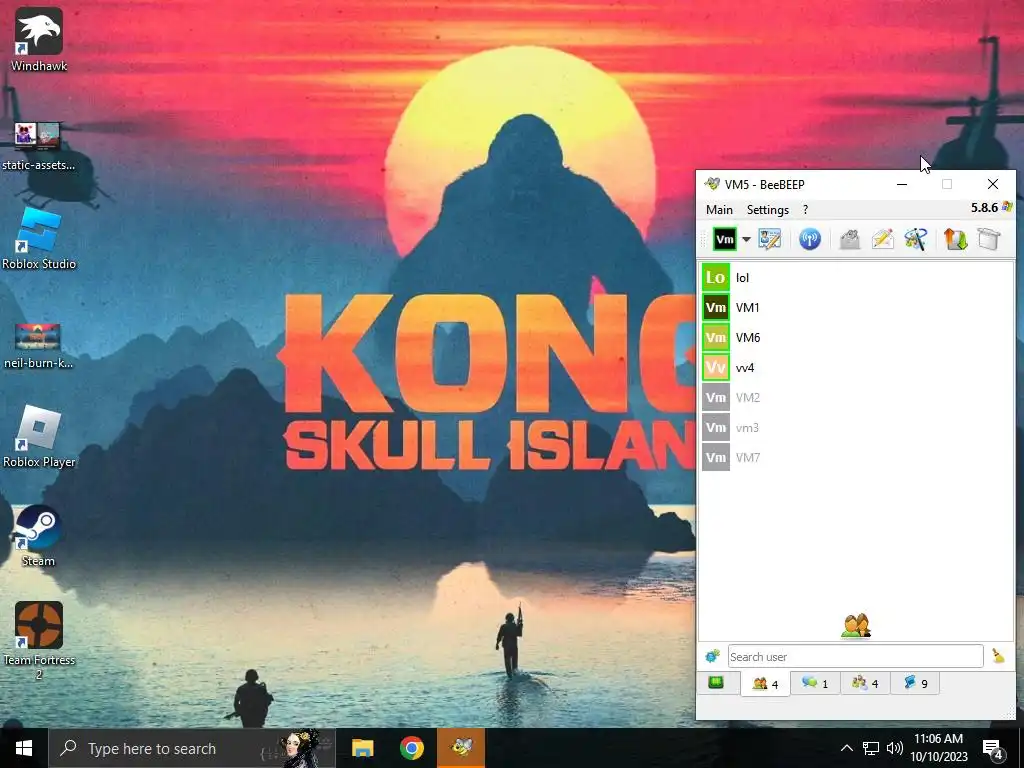Viewport: 1024px width, 768px height.
Task: Open the Main menu
Action: 719,210
